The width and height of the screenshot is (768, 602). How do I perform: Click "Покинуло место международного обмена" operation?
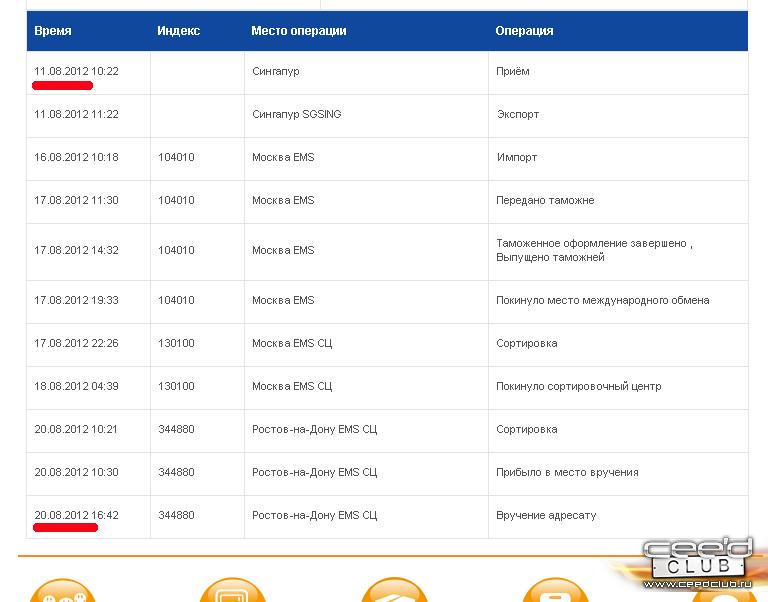[x=602, y=301]
